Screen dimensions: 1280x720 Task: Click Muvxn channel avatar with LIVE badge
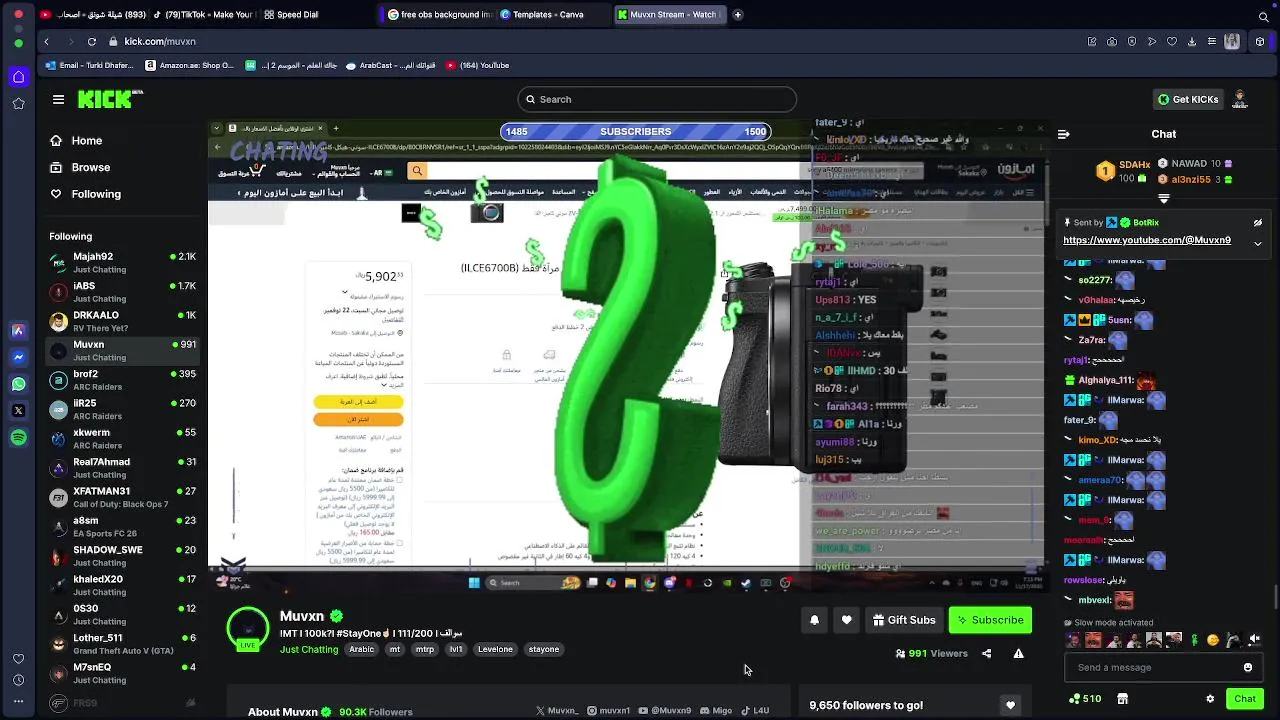248,628
